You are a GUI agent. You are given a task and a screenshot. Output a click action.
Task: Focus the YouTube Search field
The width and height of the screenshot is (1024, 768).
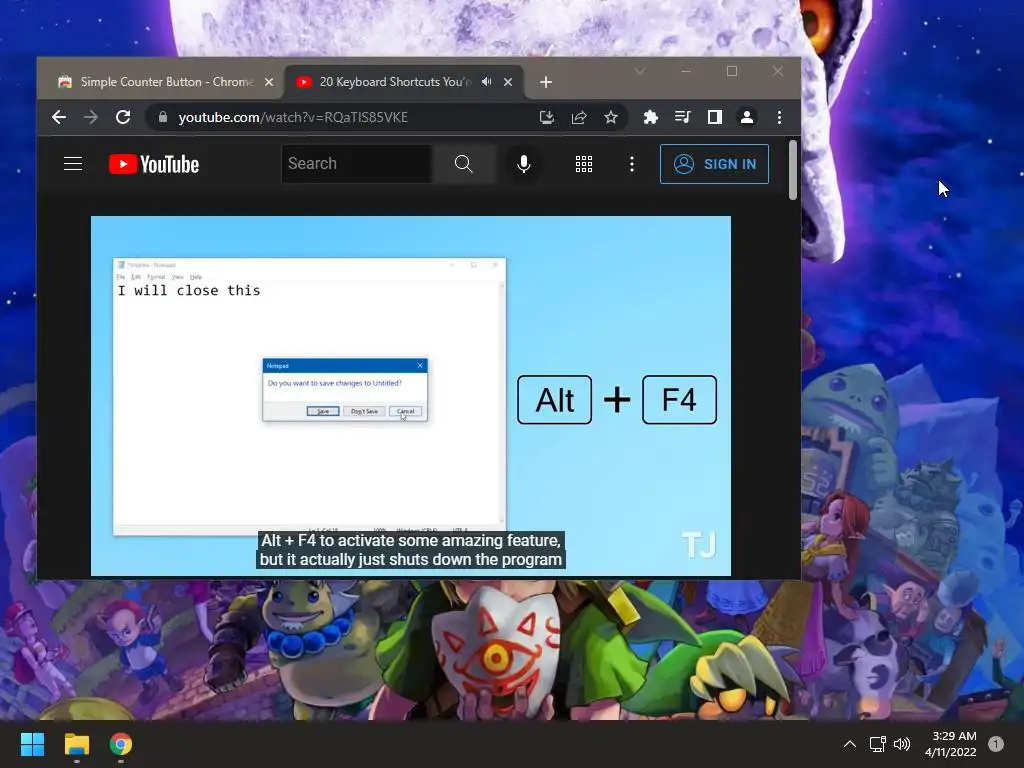pos(357,163)
